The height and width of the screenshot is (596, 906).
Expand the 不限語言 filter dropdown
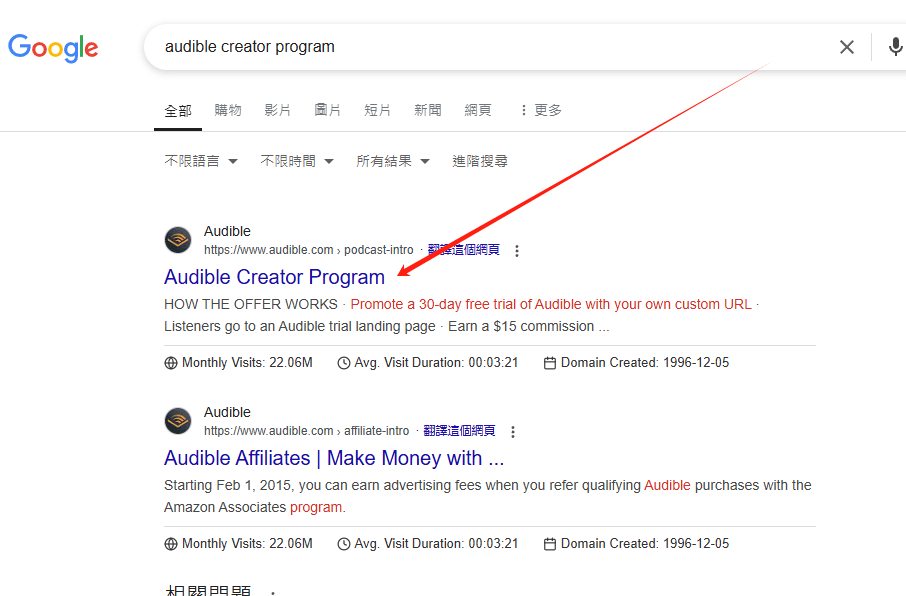pyautogui.click(x=201, y=161)
